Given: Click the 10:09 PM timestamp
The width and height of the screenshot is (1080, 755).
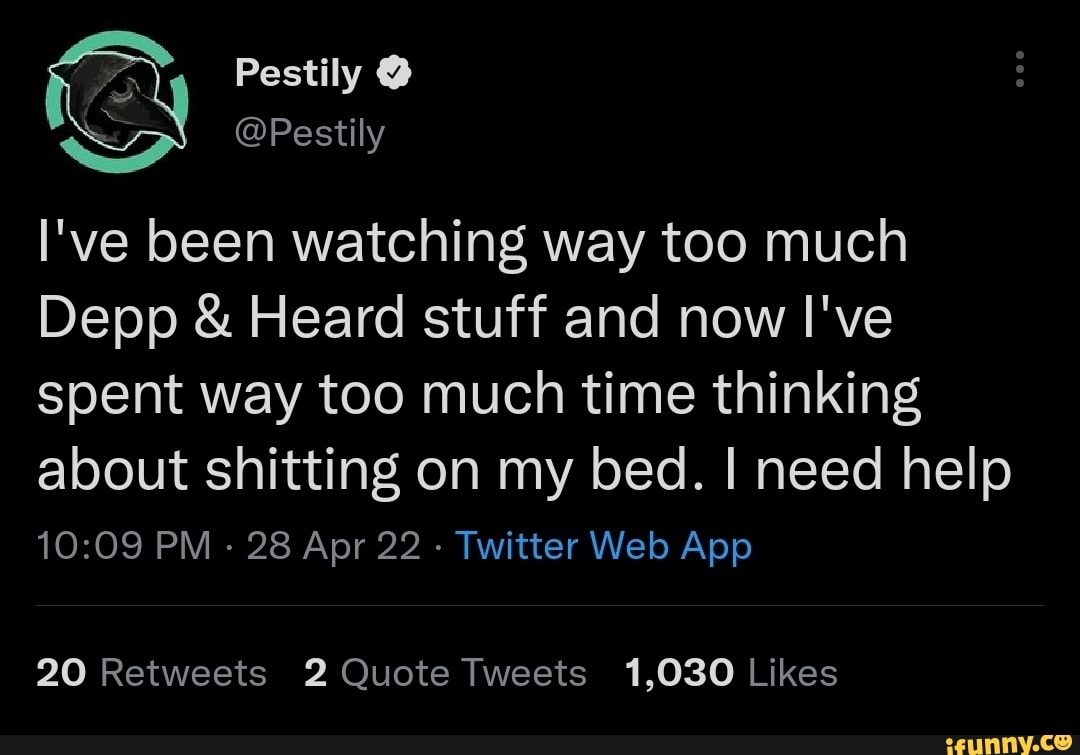Looking at the screenshot, I should (122, 546).
